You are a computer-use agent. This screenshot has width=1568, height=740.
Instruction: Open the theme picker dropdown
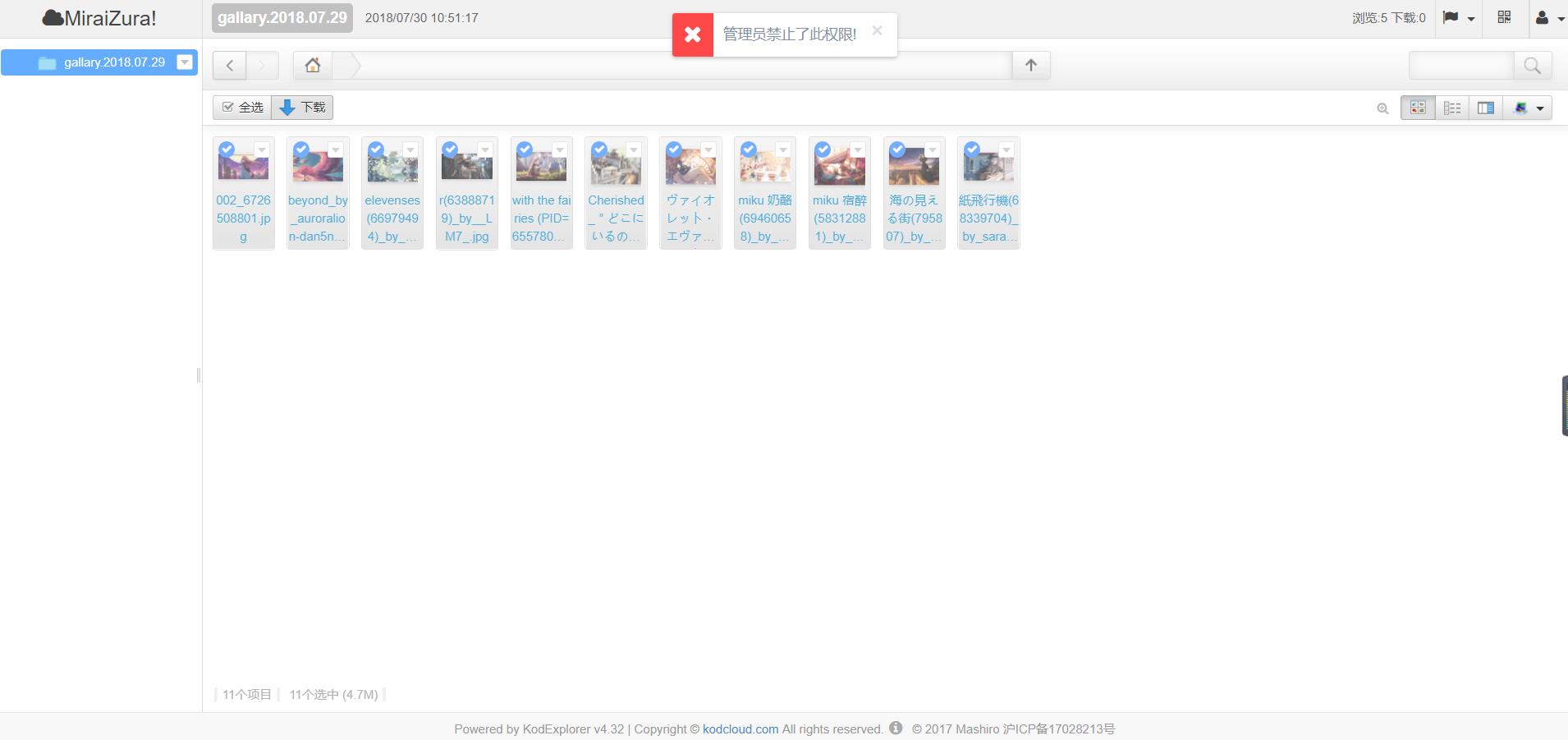tap(1528, 108)
